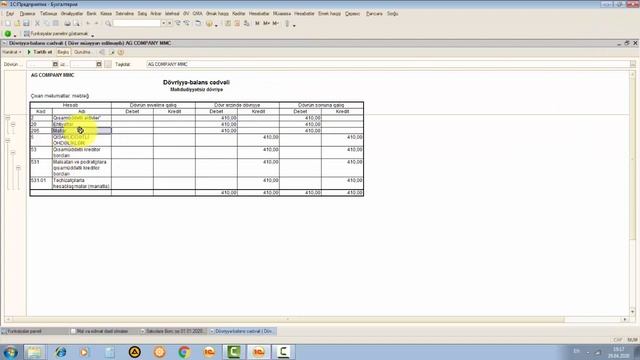Click the Ehtiyatlar row name cell
This screenshot has width=640, height=360.
(82, 124)
